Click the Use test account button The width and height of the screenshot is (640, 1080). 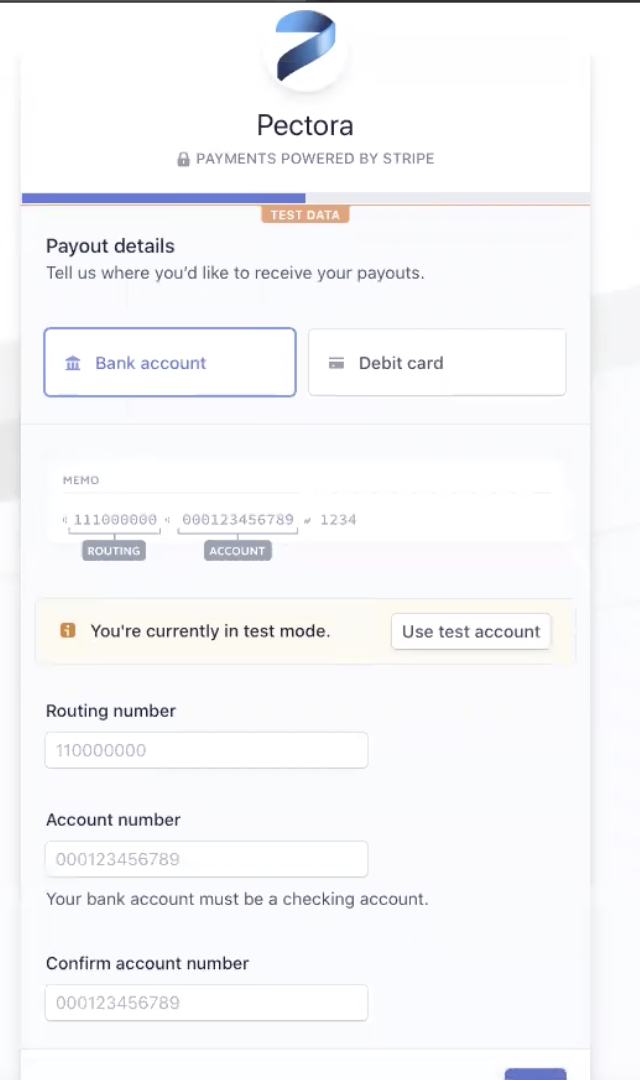pyautogui.click(x=471, y=632)
